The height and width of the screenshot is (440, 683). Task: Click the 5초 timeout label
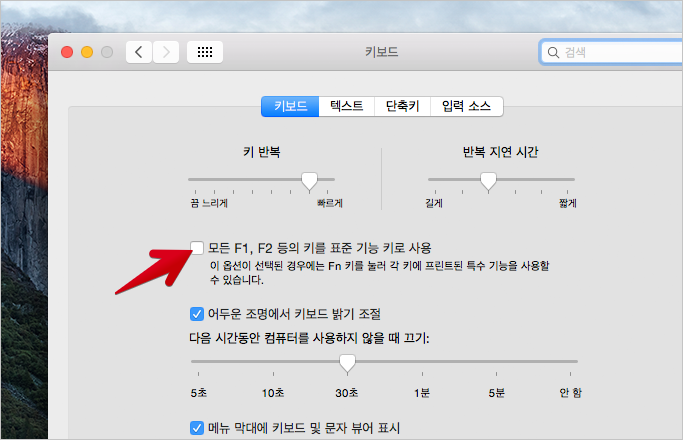pos(199,393)
